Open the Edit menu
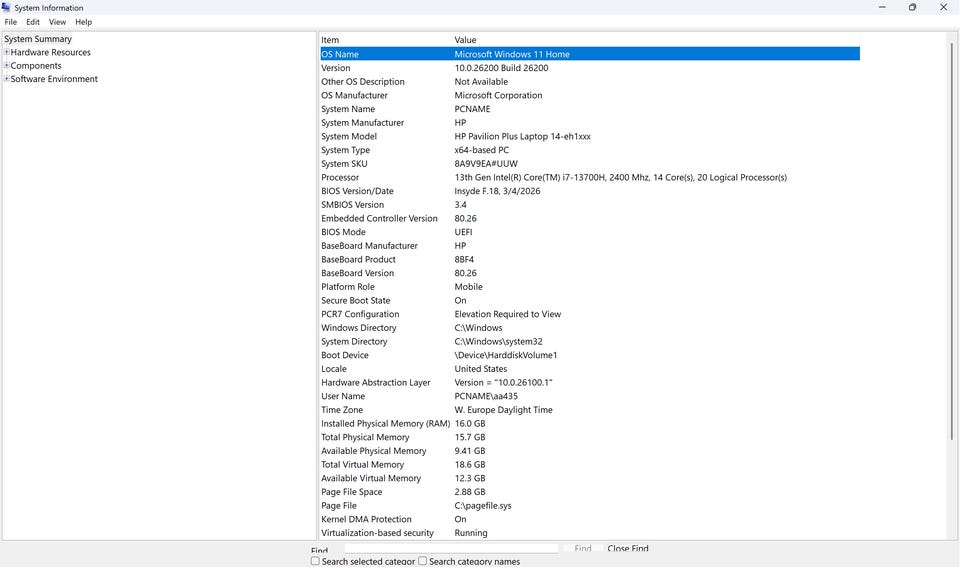The height and width of the screenshot is (568, 960). (33, 22)
